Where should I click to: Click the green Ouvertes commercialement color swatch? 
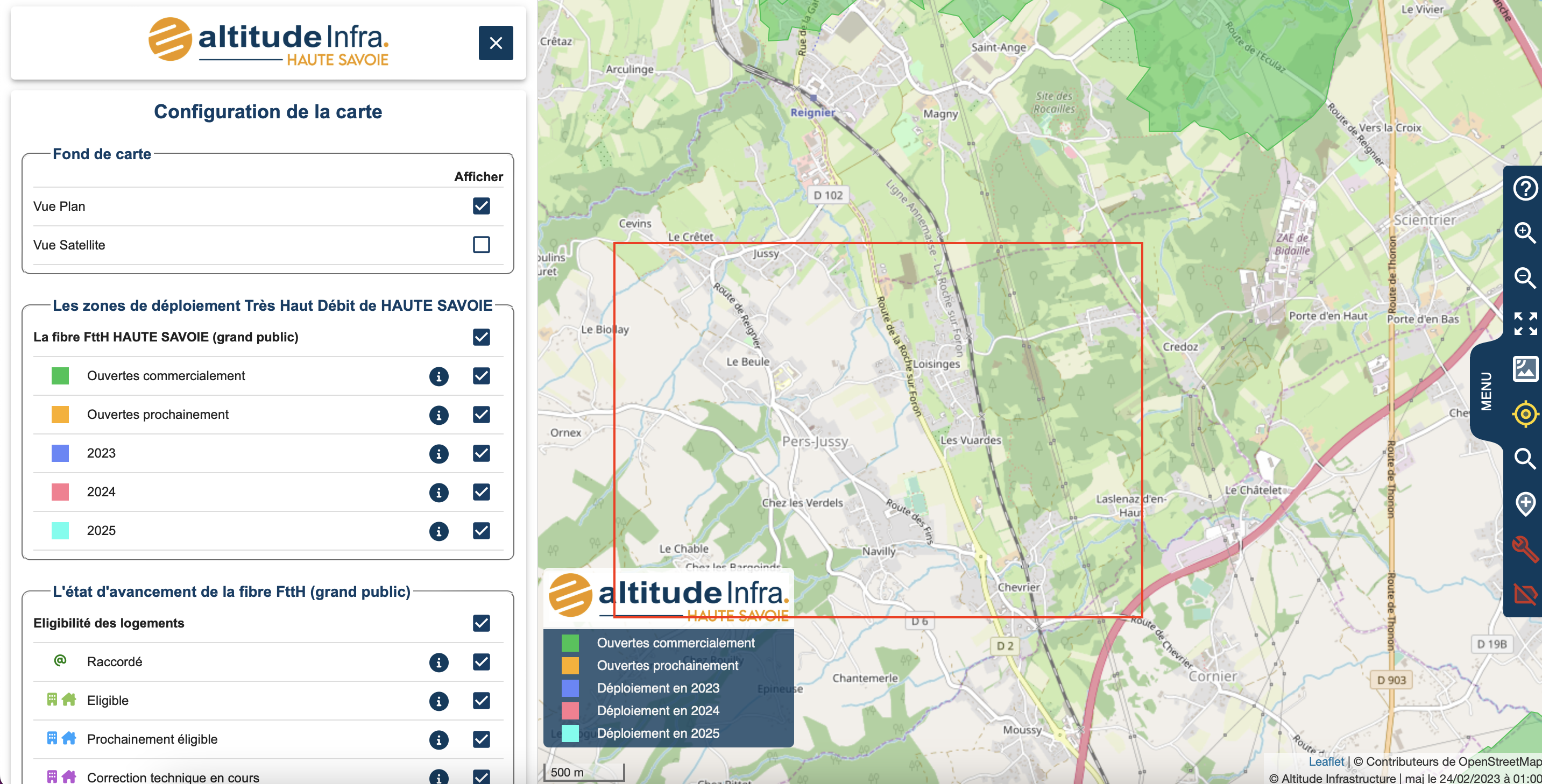point(60,376)
